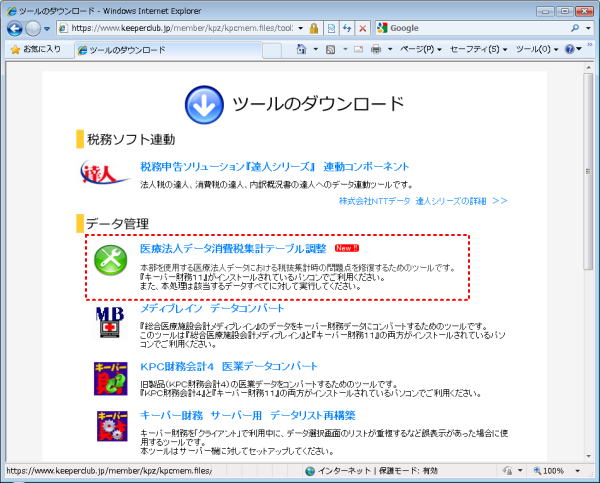Click the 達人 series logo icon
The width and height of the screenshot is (600, 483).
(x=105, y=175)
